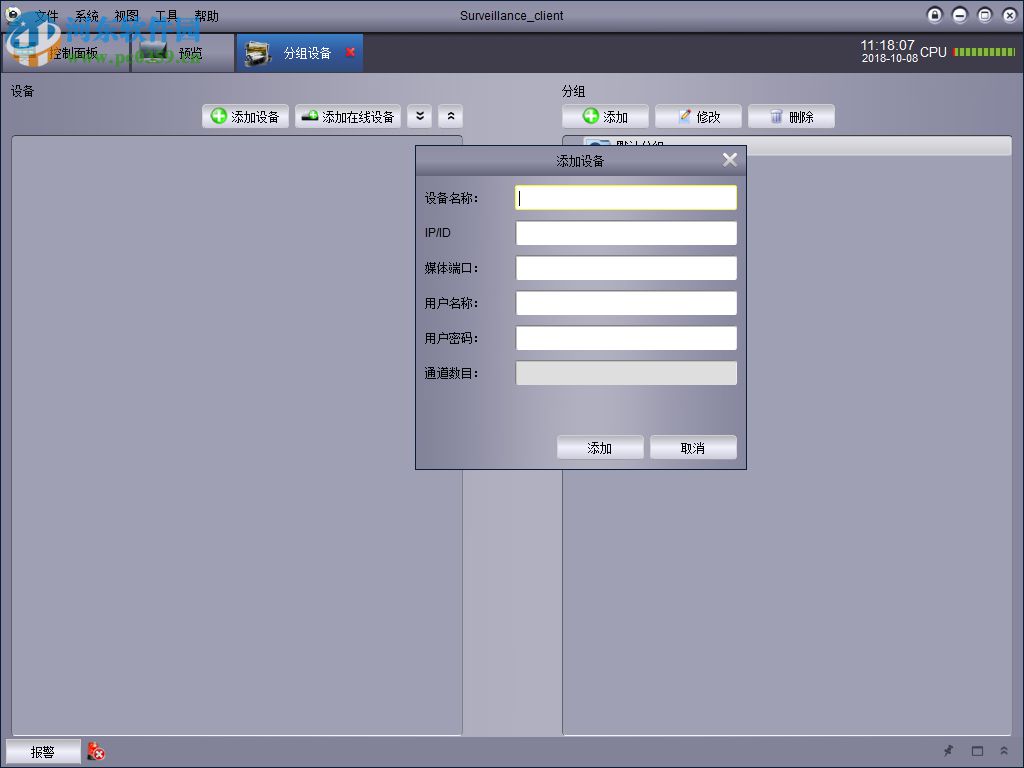Click the CPU usage bar indicator

pyautogui.click(x=984, y=52)
